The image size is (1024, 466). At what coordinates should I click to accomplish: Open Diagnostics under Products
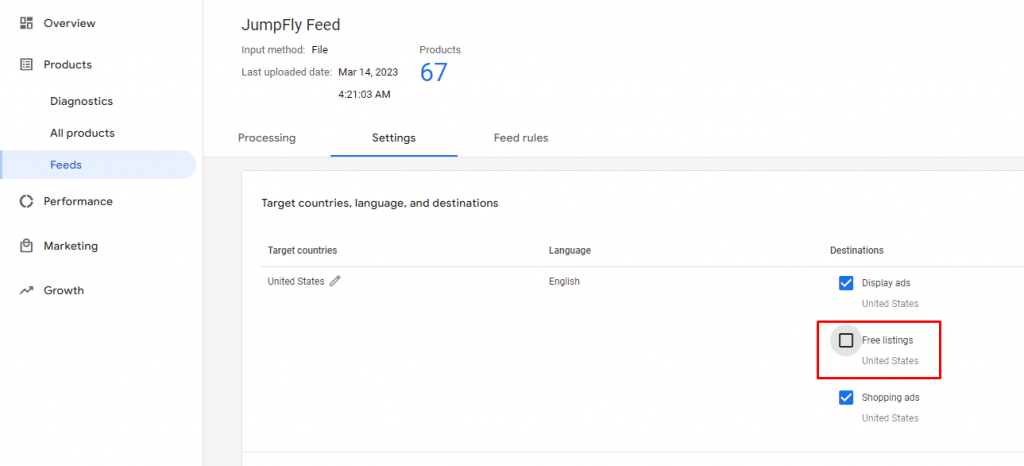coord(81,101)
